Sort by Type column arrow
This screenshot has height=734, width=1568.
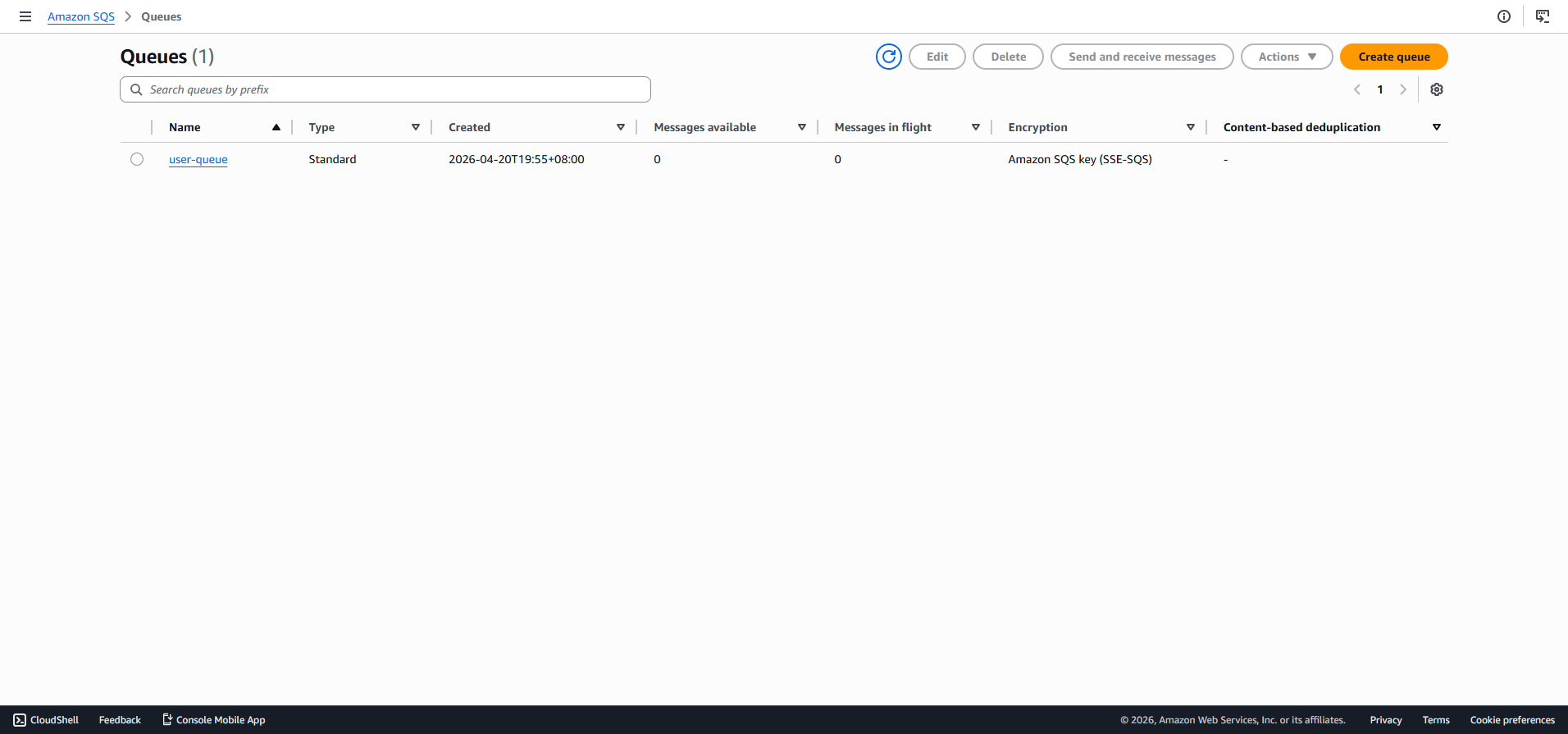click(x=416, y=127)
